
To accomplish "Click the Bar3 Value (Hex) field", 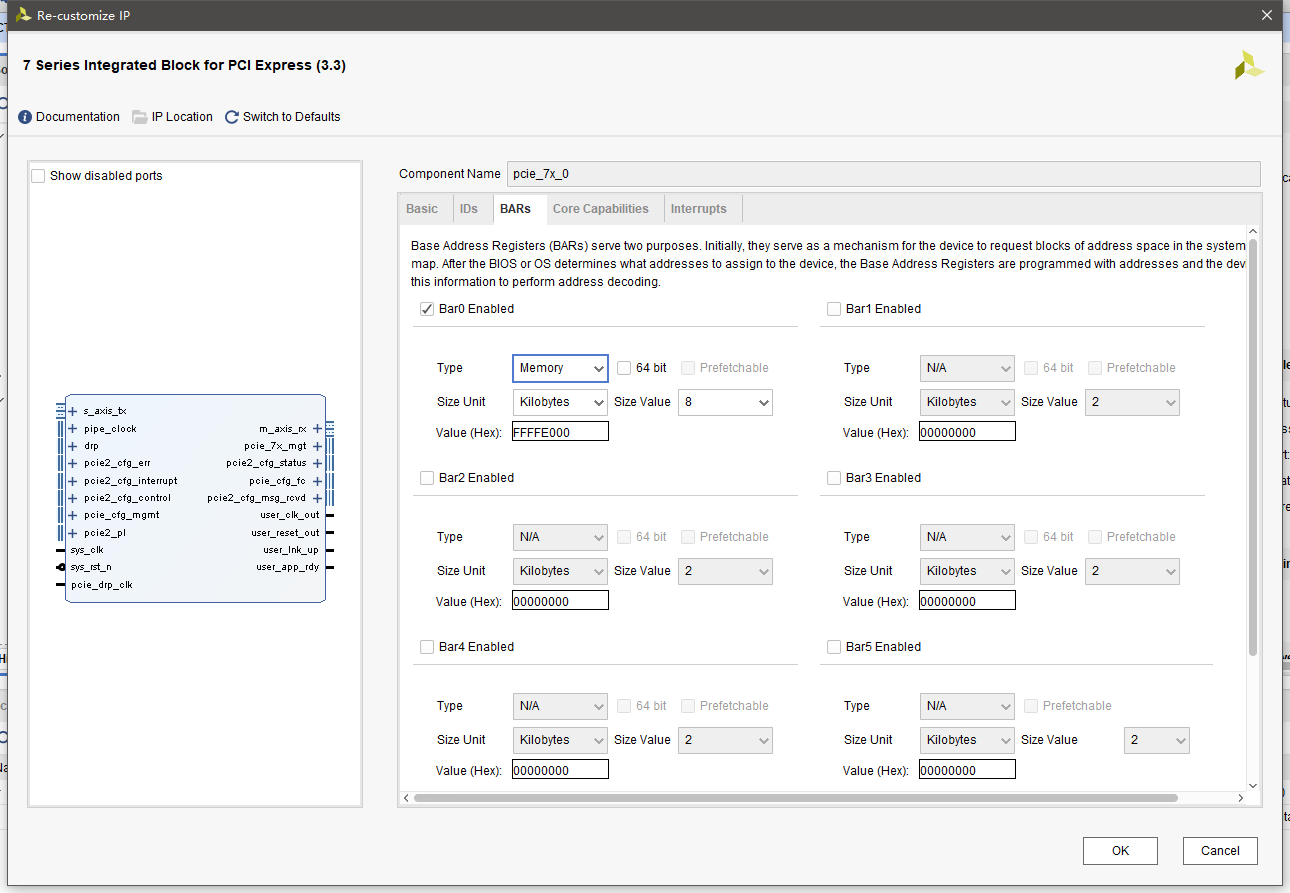I will pyautogui.click(x=967, y=601).
